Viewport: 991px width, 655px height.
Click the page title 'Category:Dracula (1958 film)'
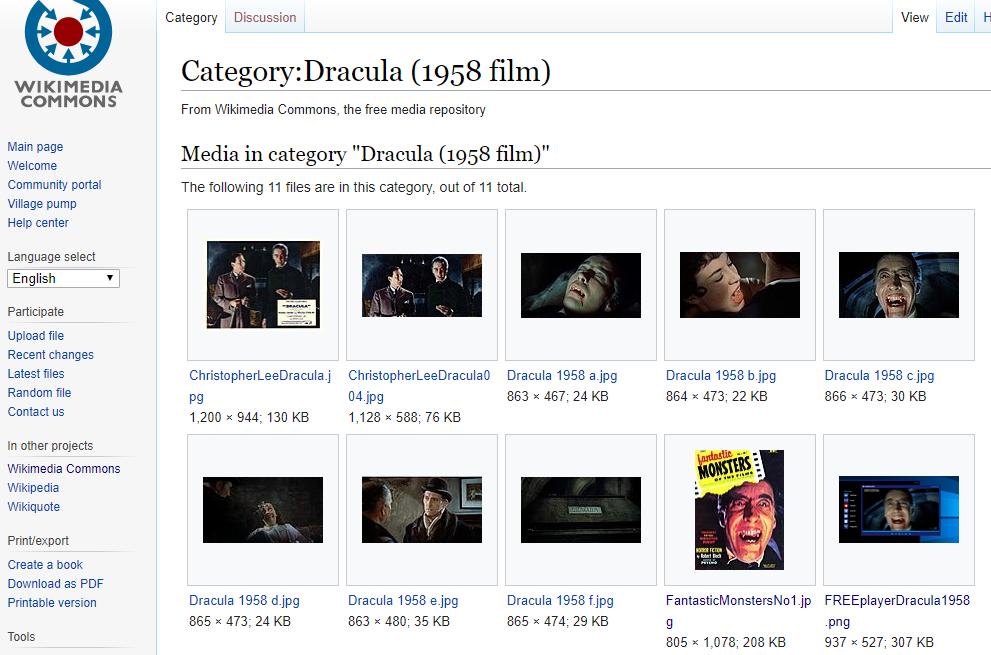point(366,71)
